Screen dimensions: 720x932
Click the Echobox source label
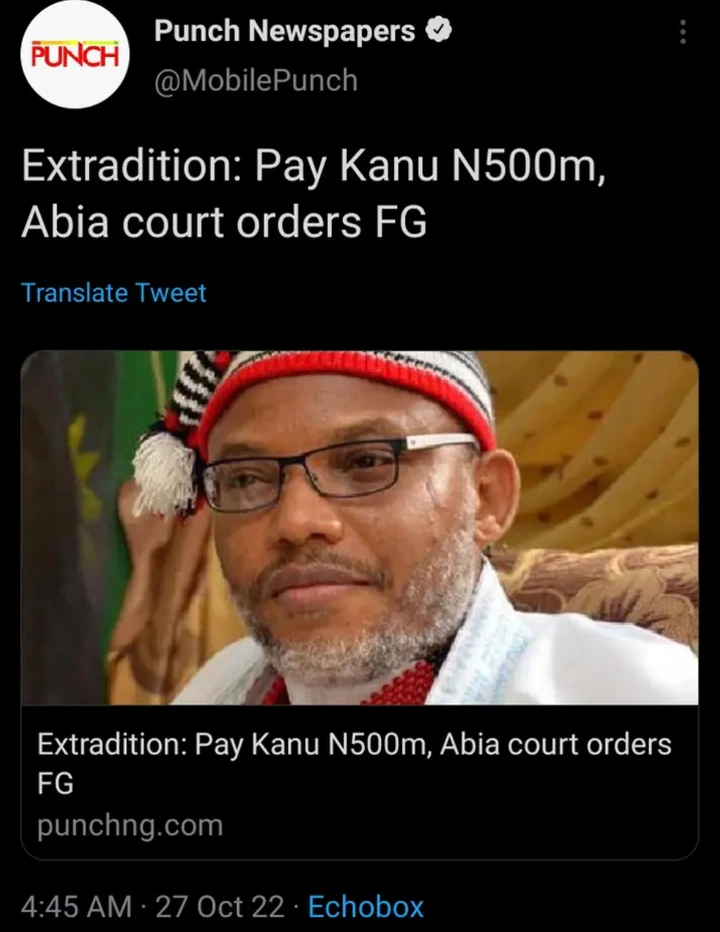(366, 906)
